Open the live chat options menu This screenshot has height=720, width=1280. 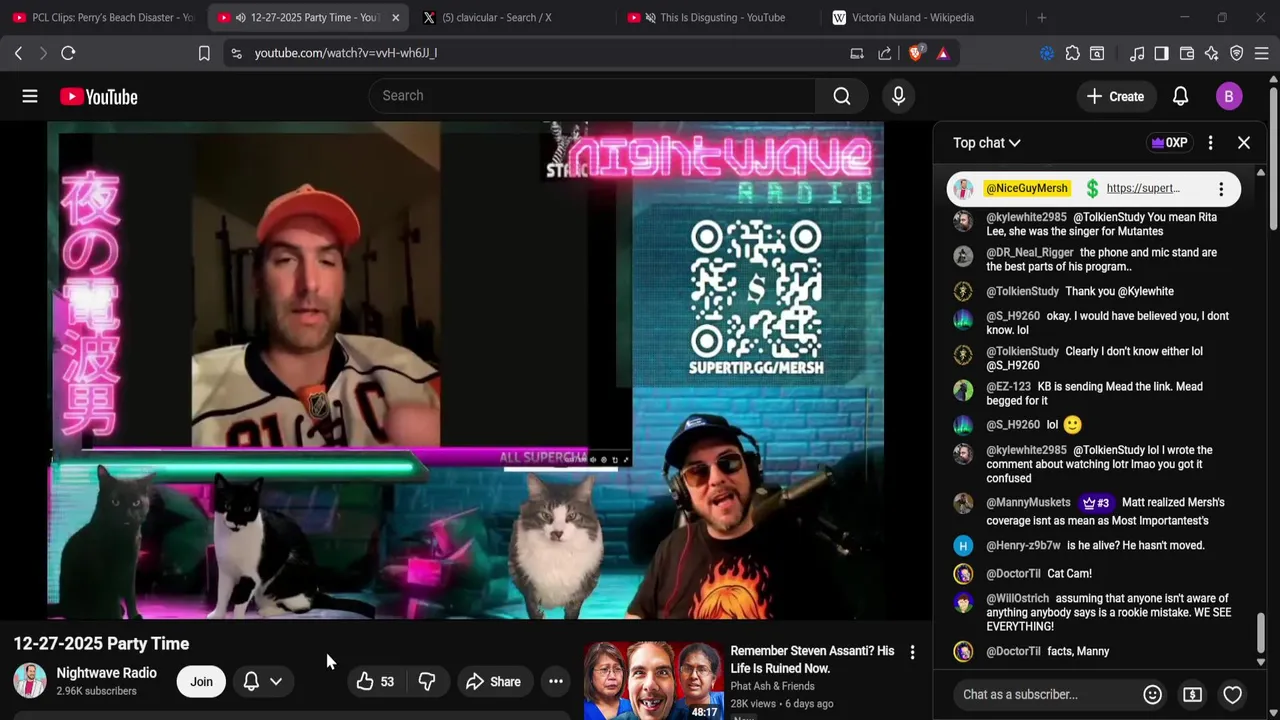[1210, 143]
